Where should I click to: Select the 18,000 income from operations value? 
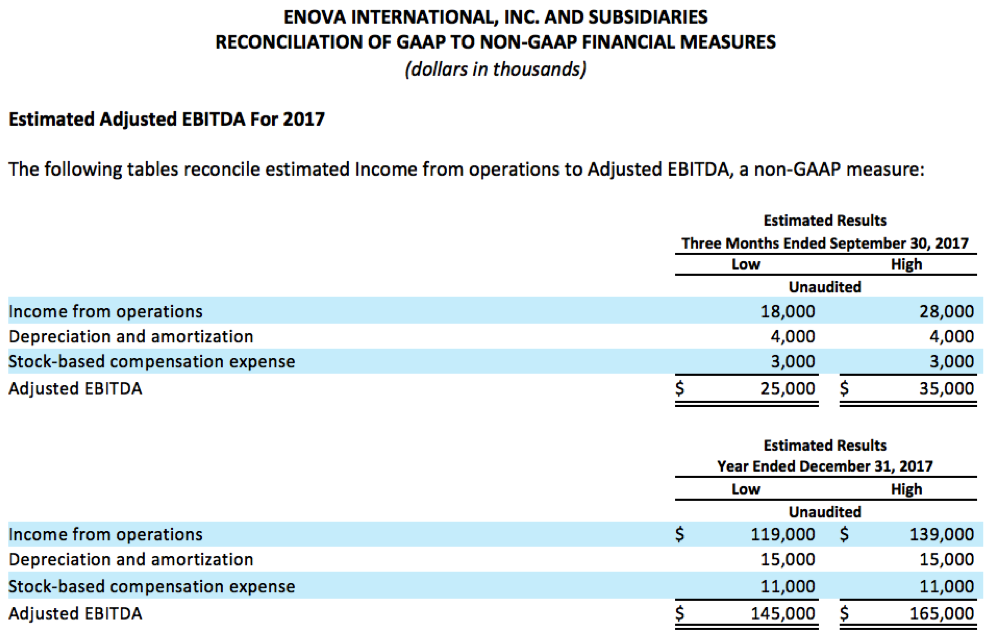tap(788, 312)
